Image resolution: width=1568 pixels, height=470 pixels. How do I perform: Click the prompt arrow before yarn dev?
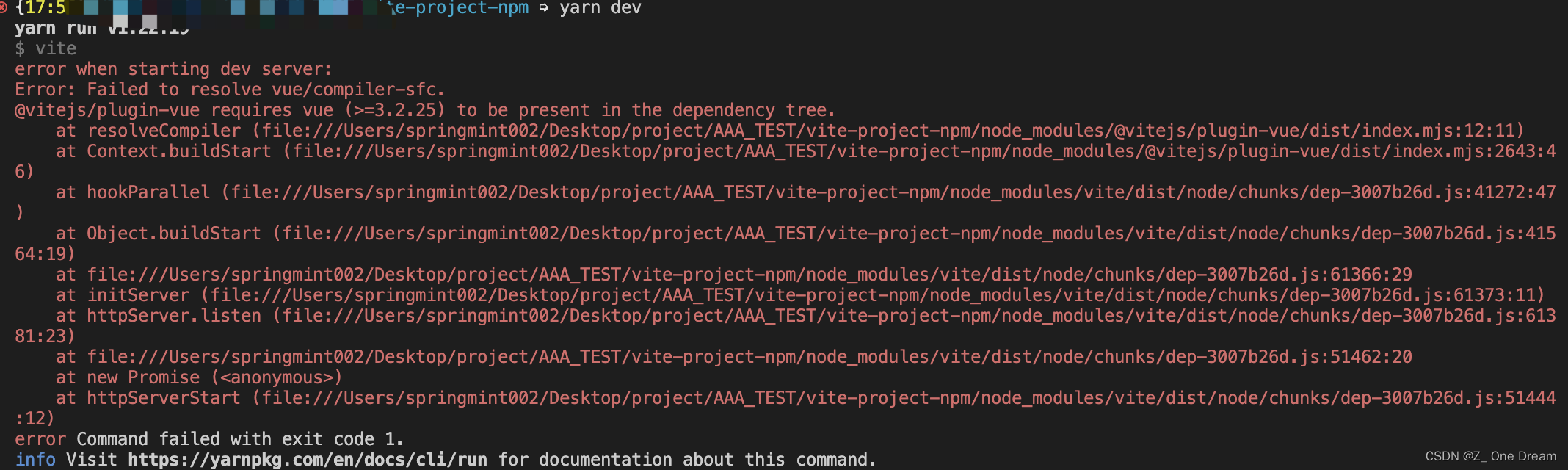544,8
